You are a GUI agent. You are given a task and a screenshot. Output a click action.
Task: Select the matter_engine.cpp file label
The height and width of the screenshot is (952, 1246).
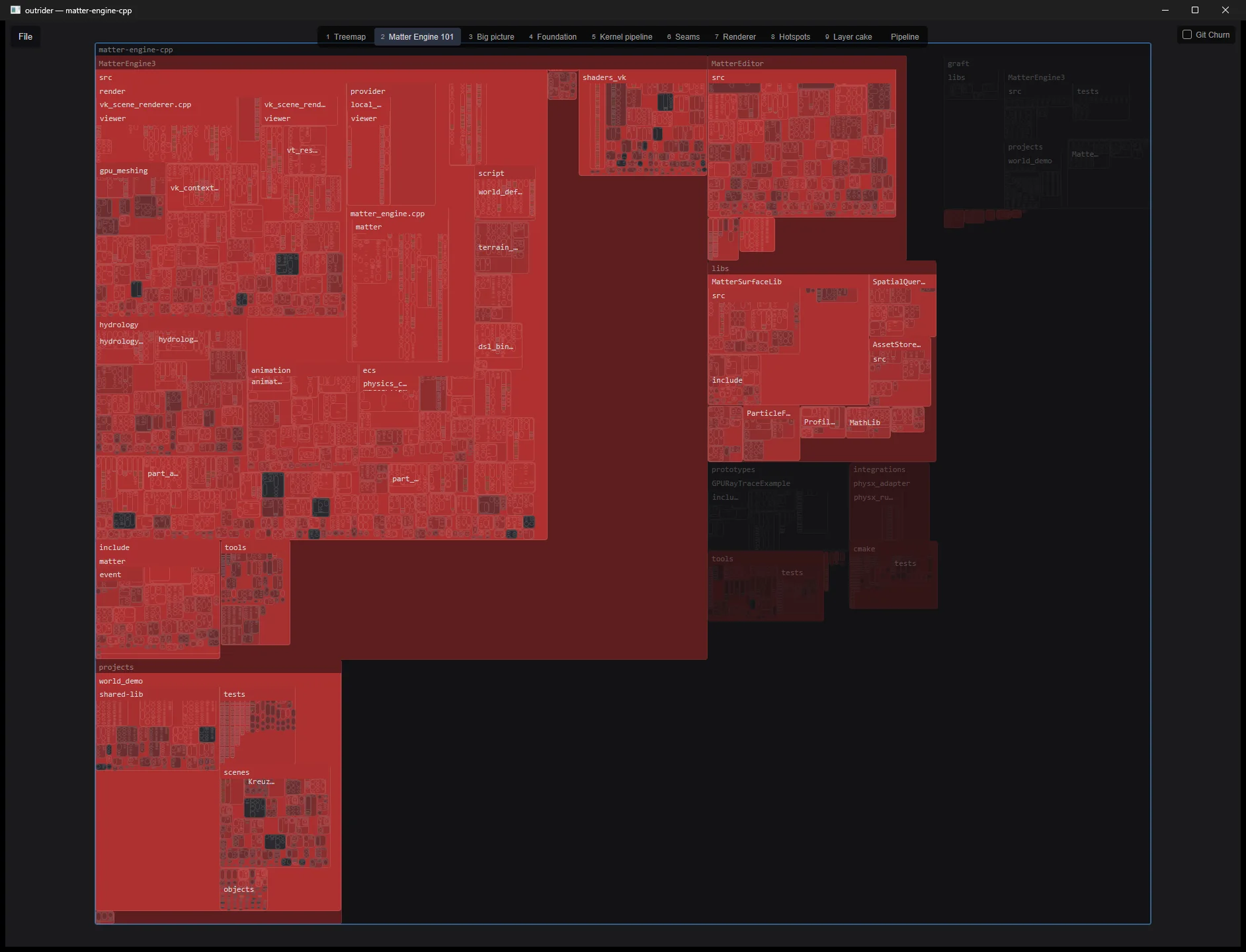[x=388, y=214]
